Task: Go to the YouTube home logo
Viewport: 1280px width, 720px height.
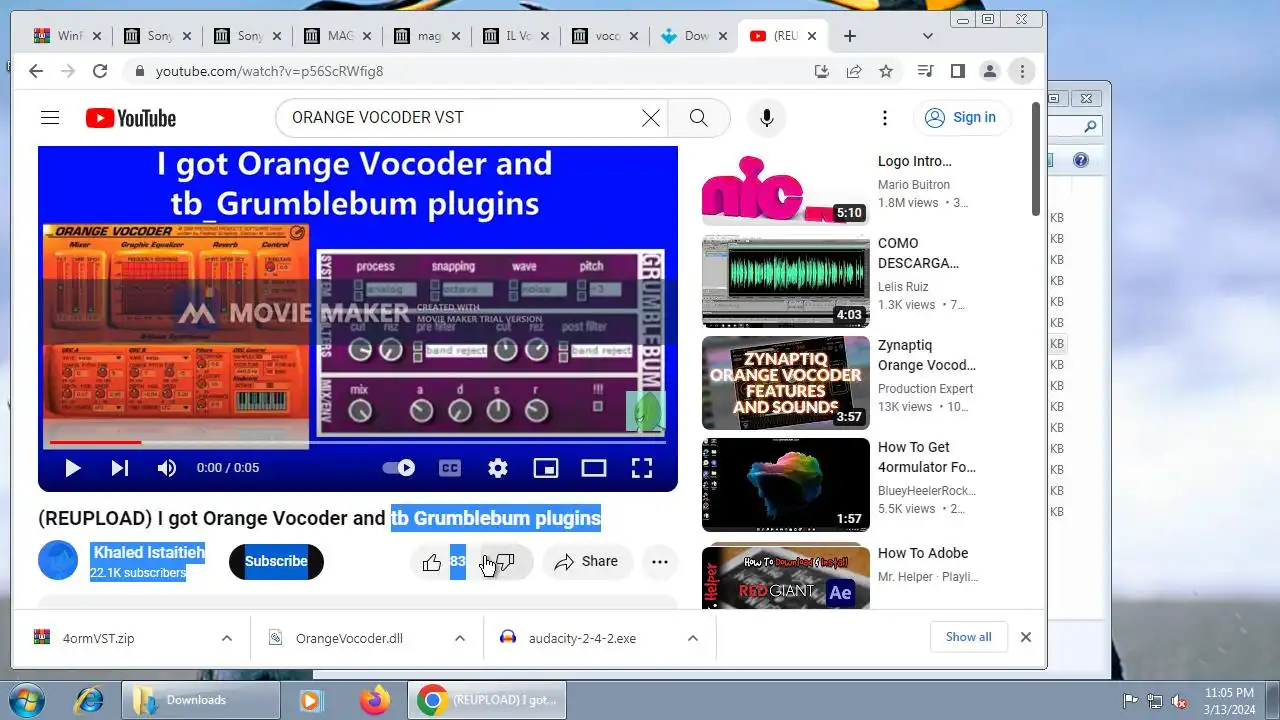Action: click(131, 118)
